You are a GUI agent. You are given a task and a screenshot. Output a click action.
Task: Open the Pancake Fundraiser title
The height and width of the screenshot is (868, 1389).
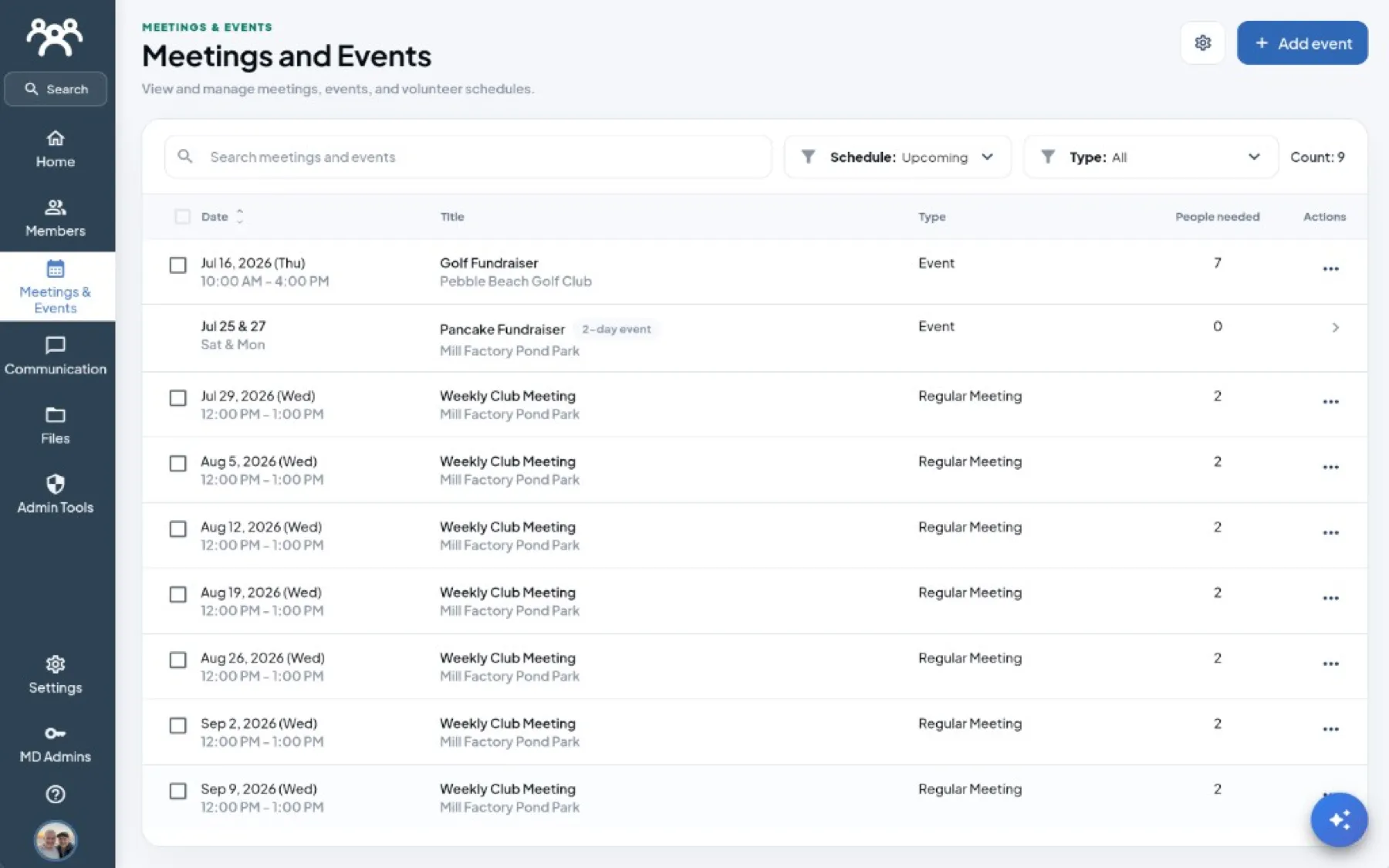(x=502, y=329)
